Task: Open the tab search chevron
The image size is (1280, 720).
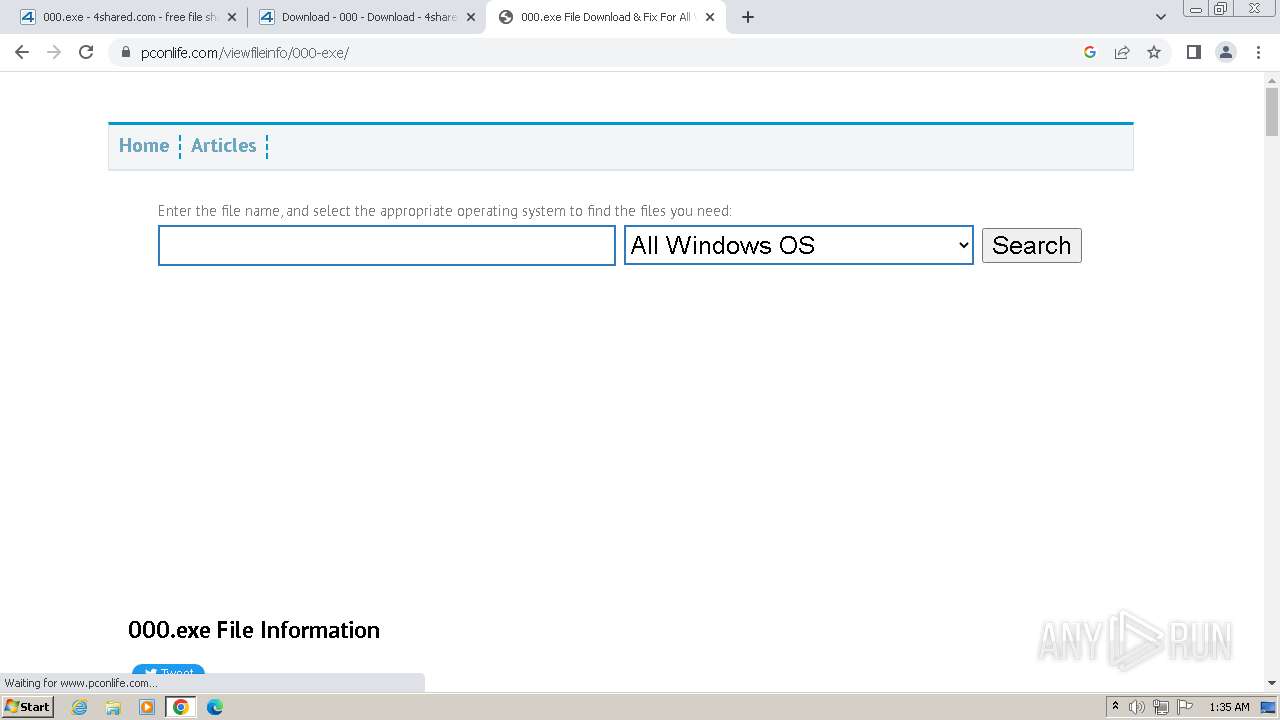Action: 1161,17
